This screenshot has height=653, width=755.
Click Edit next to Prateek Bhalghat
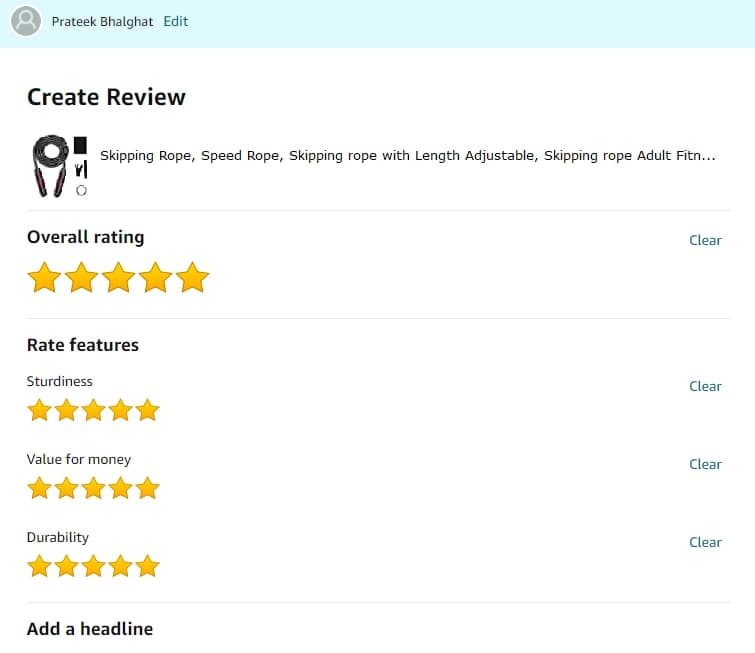pos(176,21)
